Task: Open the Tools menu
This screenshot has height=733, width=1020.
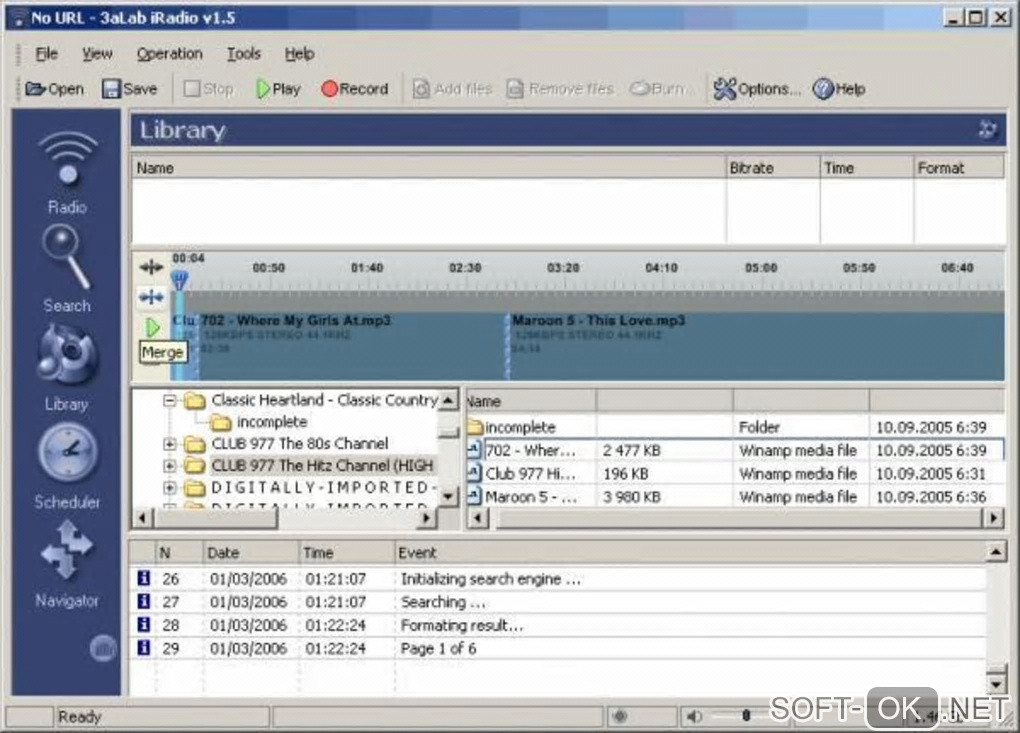Action: click(244, 54)
